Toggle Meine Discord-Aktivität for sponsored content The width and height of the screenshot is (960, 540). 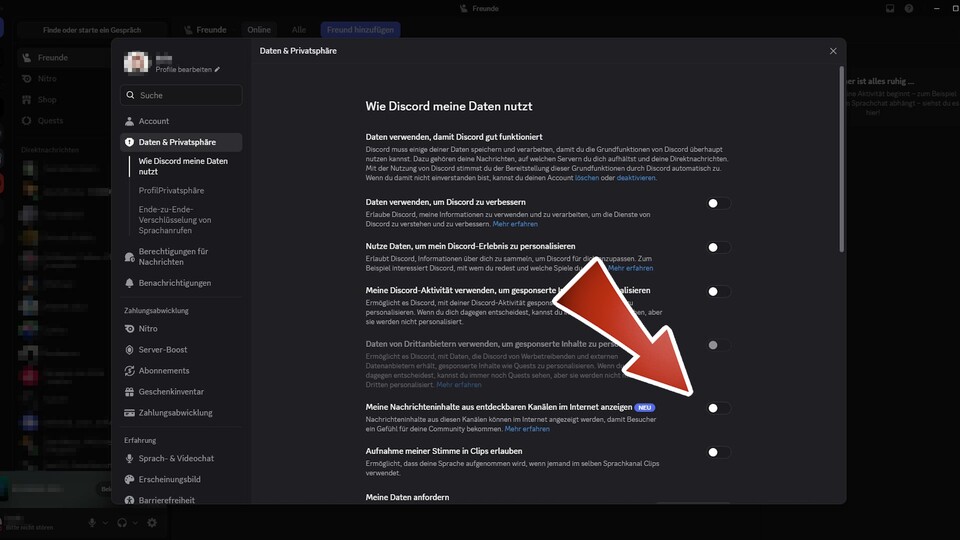click(718, 291)
